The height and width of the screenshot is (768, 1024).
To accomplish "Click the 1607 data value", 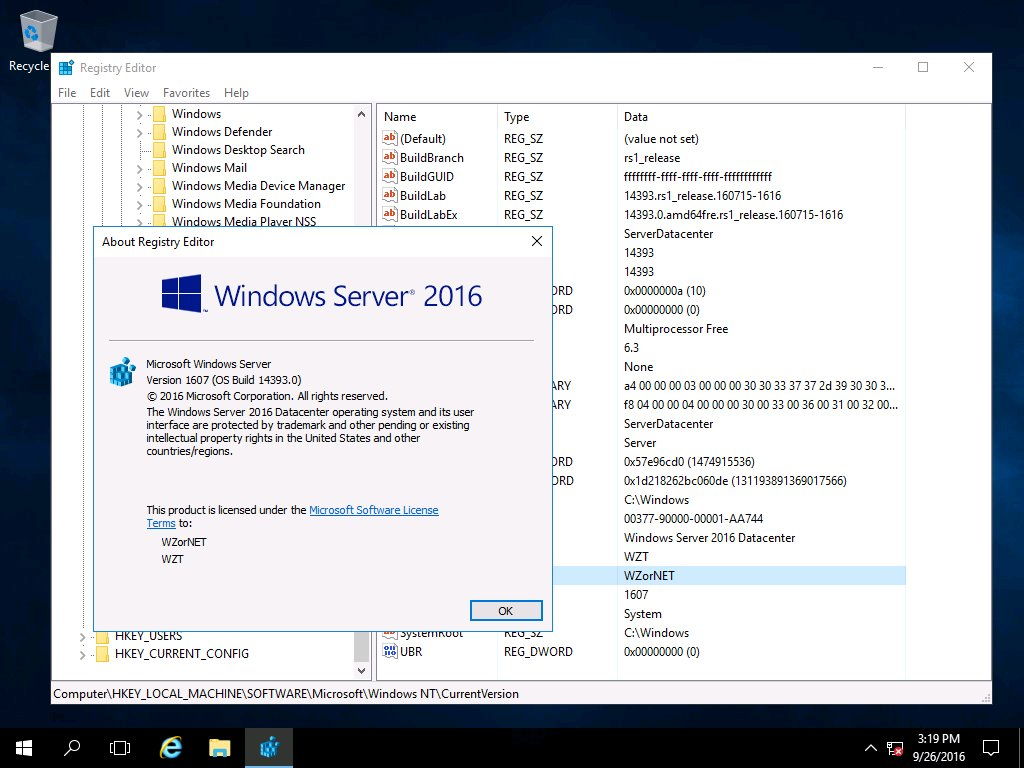I will (636, 594).
